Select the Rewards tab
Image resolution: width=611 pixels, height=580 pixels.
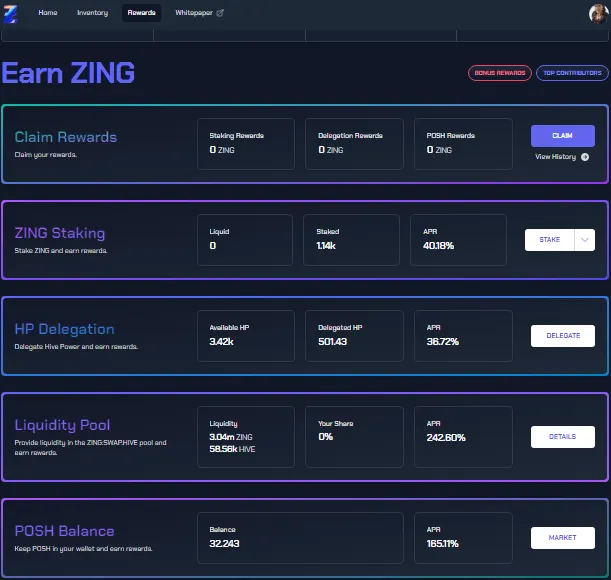coord(141,13)
